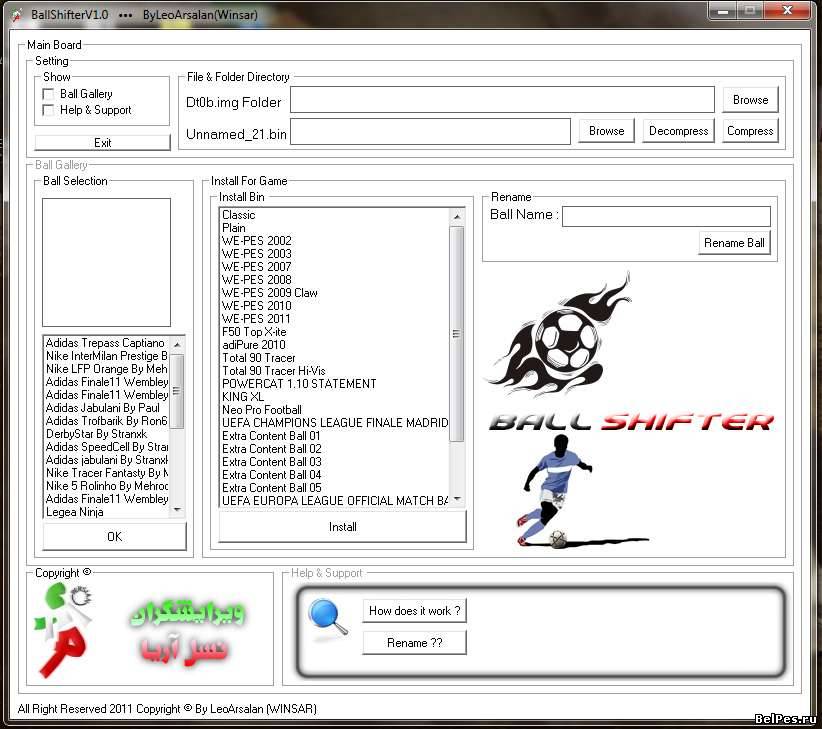Viewport: 822px width, 729px height.
Task: Select Extra Content Ball 05
Action: click(x=334, y=488)
